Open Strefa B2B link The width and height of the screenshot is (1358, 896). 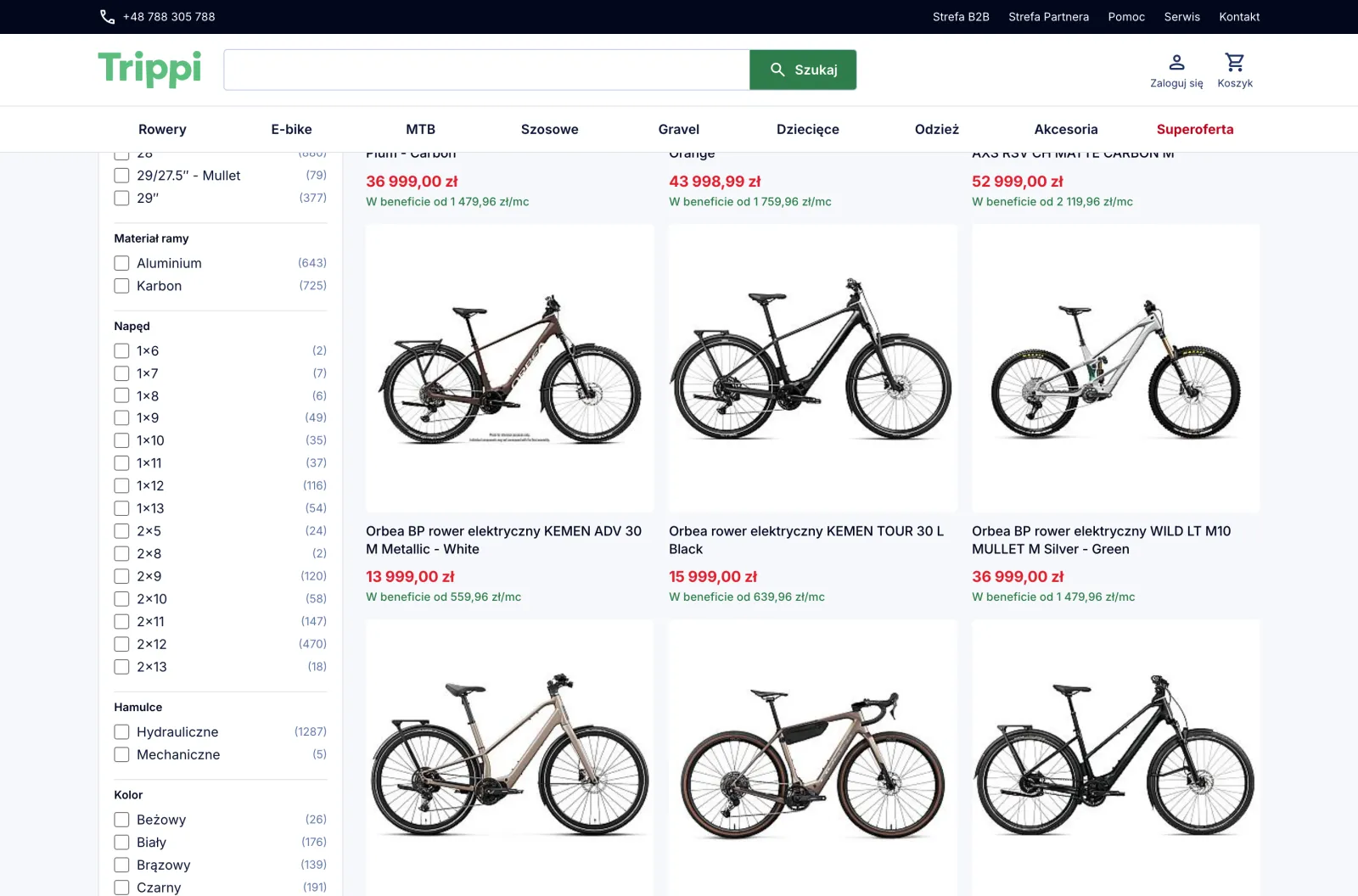961,17
